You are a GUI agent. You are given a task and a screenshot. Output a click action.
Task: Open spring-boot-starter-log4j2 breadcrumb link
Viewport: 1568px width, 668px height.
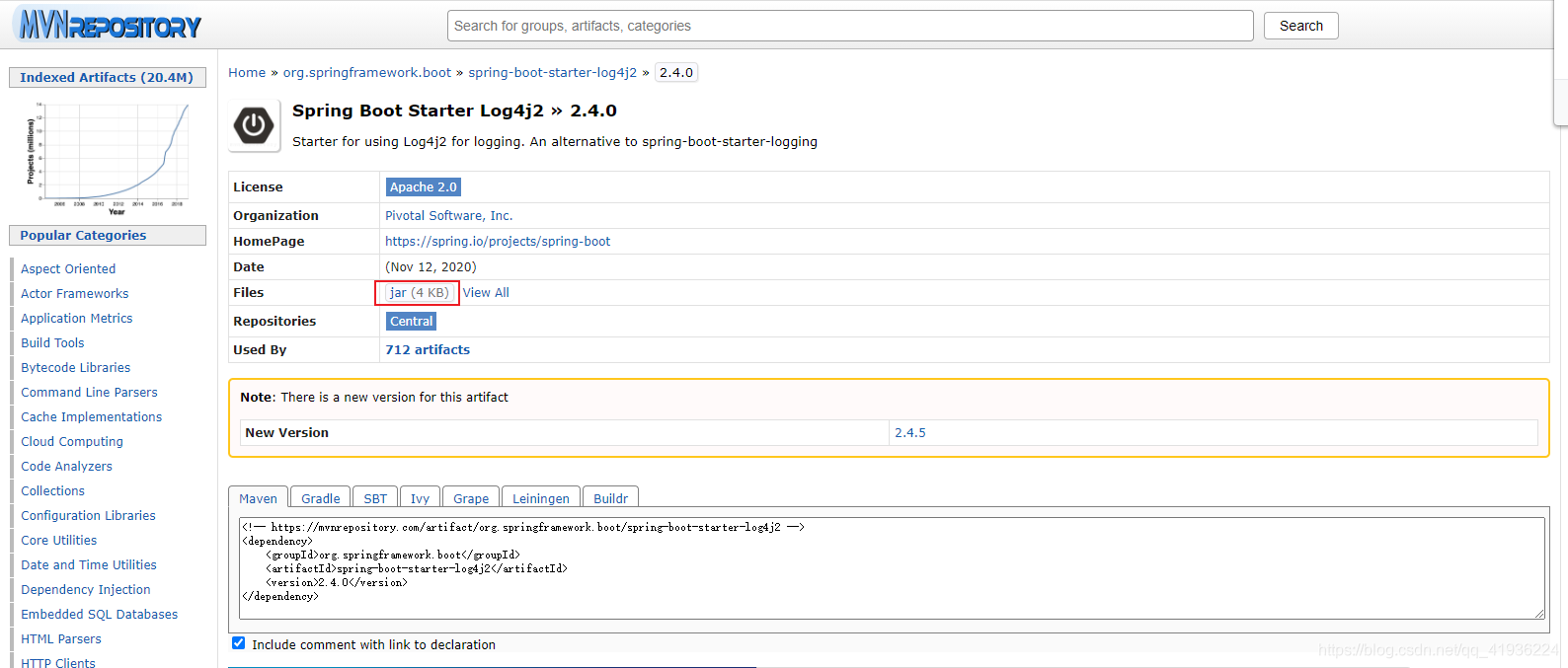(552, 72)
